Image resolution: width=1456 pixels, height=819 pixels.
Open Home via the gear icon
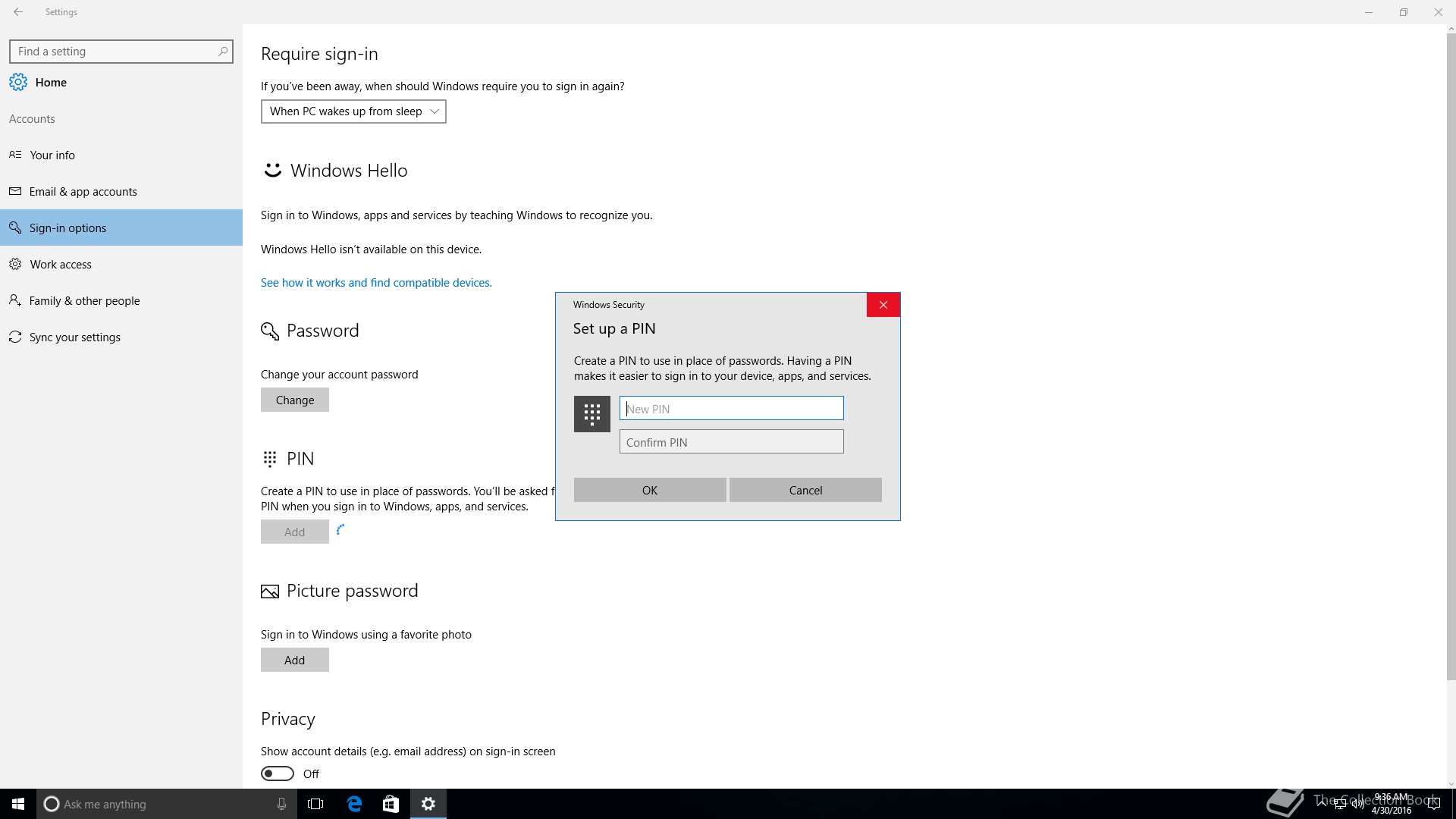point(18,82)
